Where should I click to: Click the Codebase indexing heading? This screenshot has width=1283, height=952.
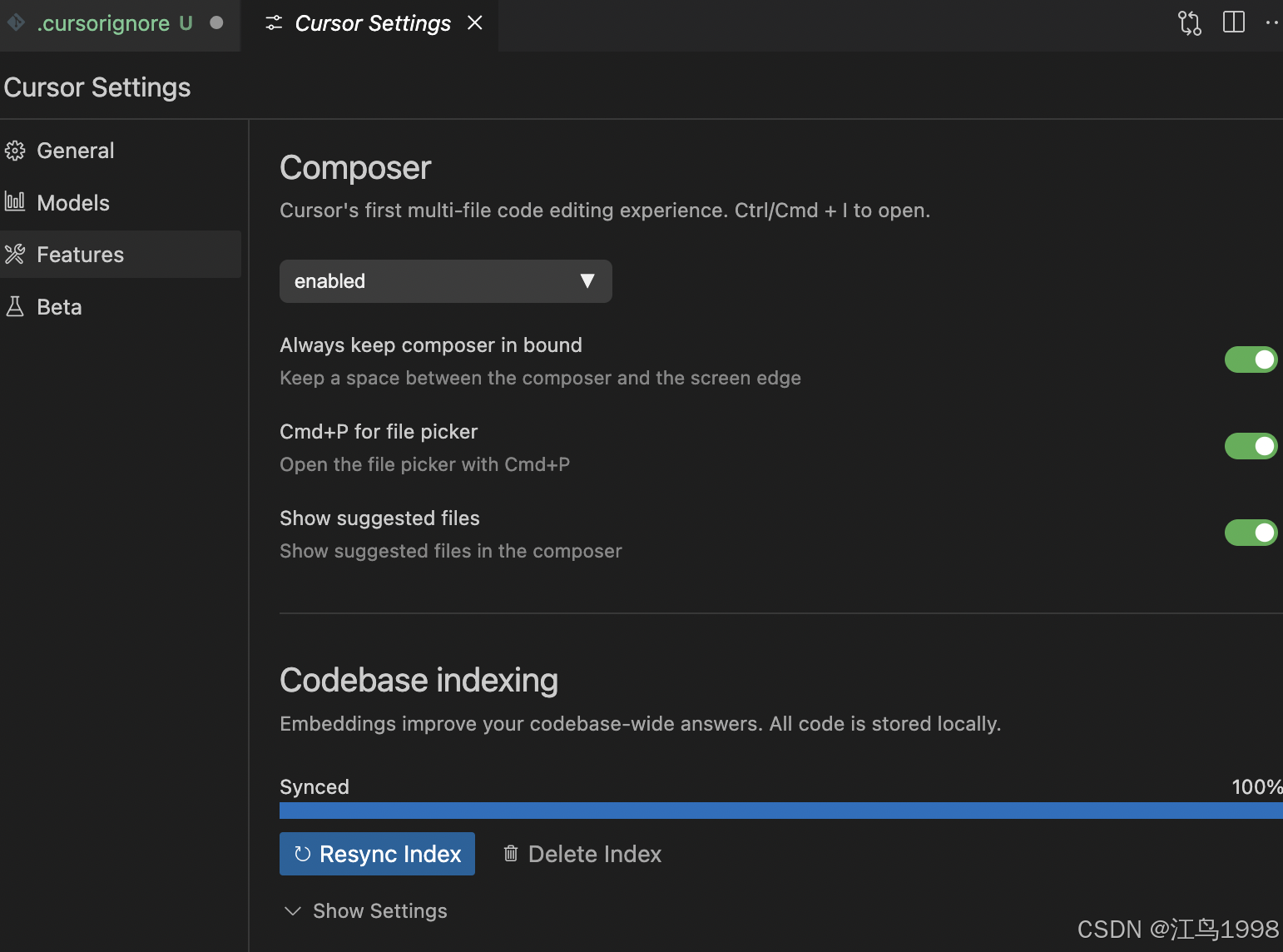coord(419,681)
